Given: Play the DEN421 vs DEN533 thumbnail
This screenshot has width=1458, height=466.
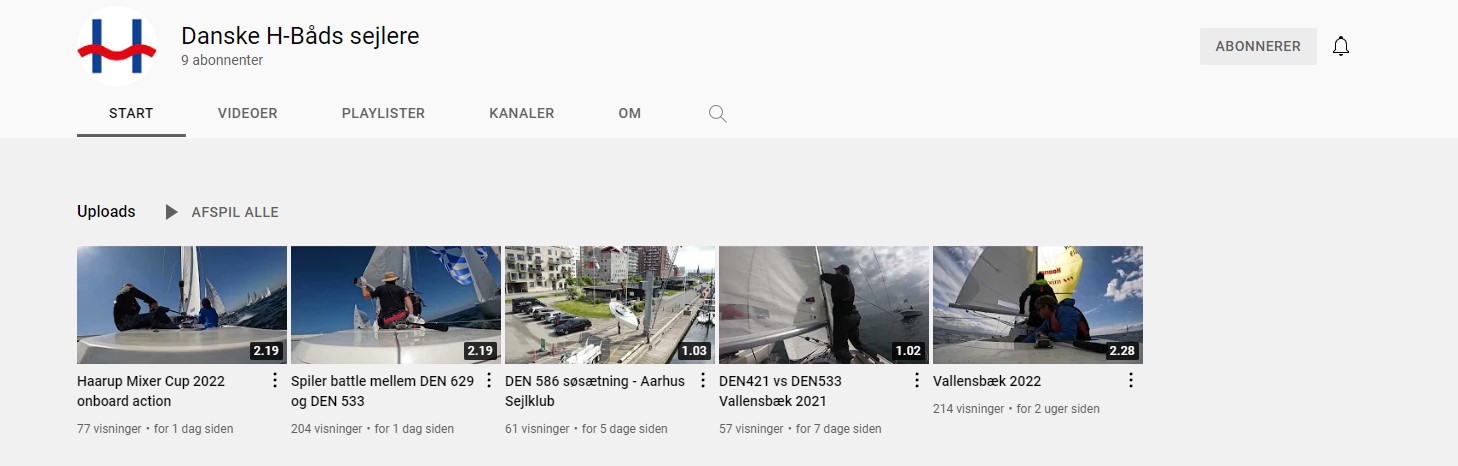Looking at the screenshot, I should (x=824, y=305).
